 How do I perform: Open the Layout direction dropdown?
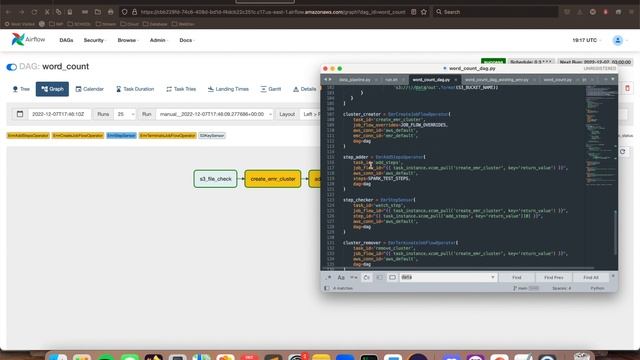(x=310, y=114)
